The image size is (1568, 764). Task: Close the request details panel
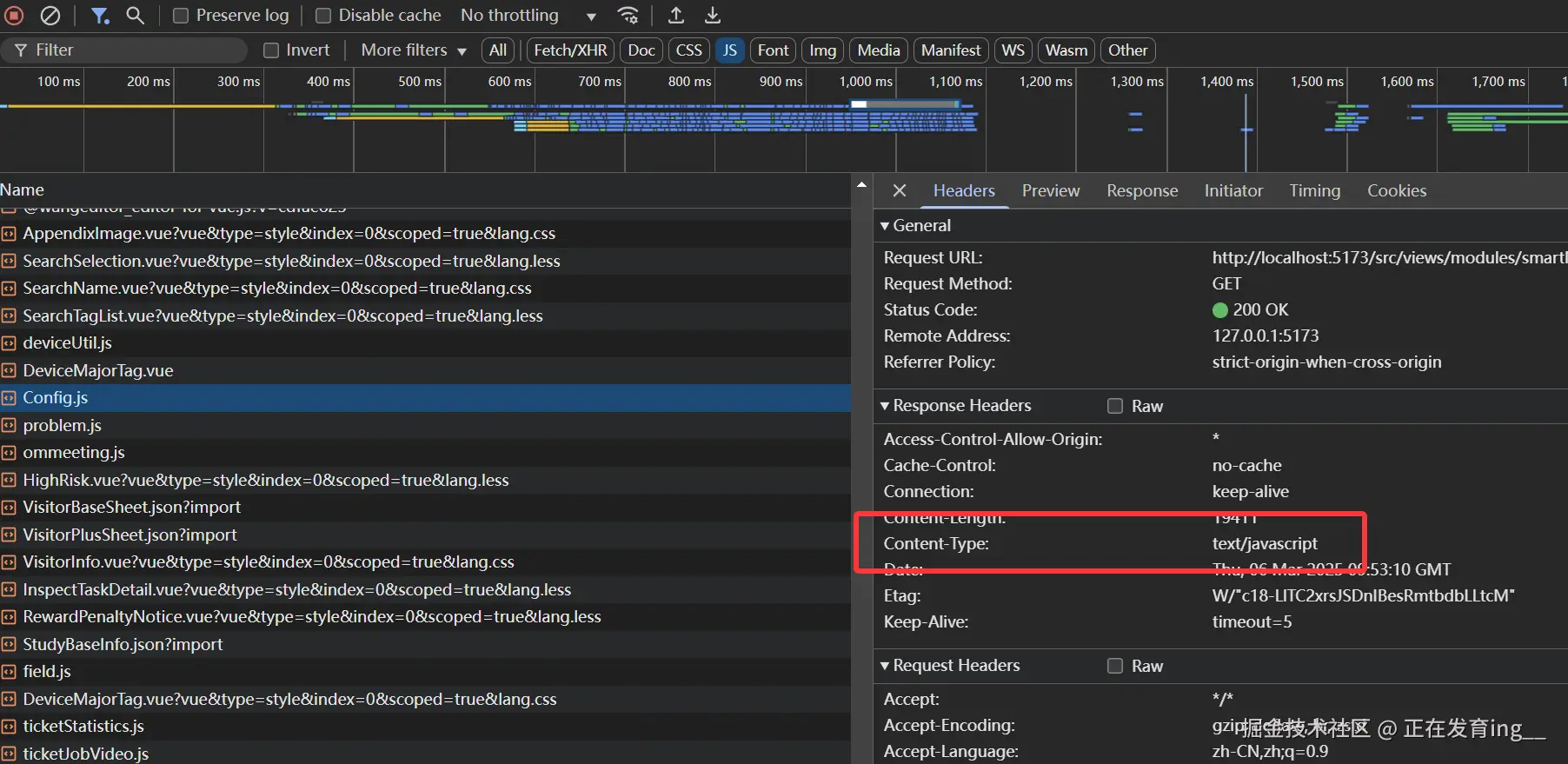point(900,190)
